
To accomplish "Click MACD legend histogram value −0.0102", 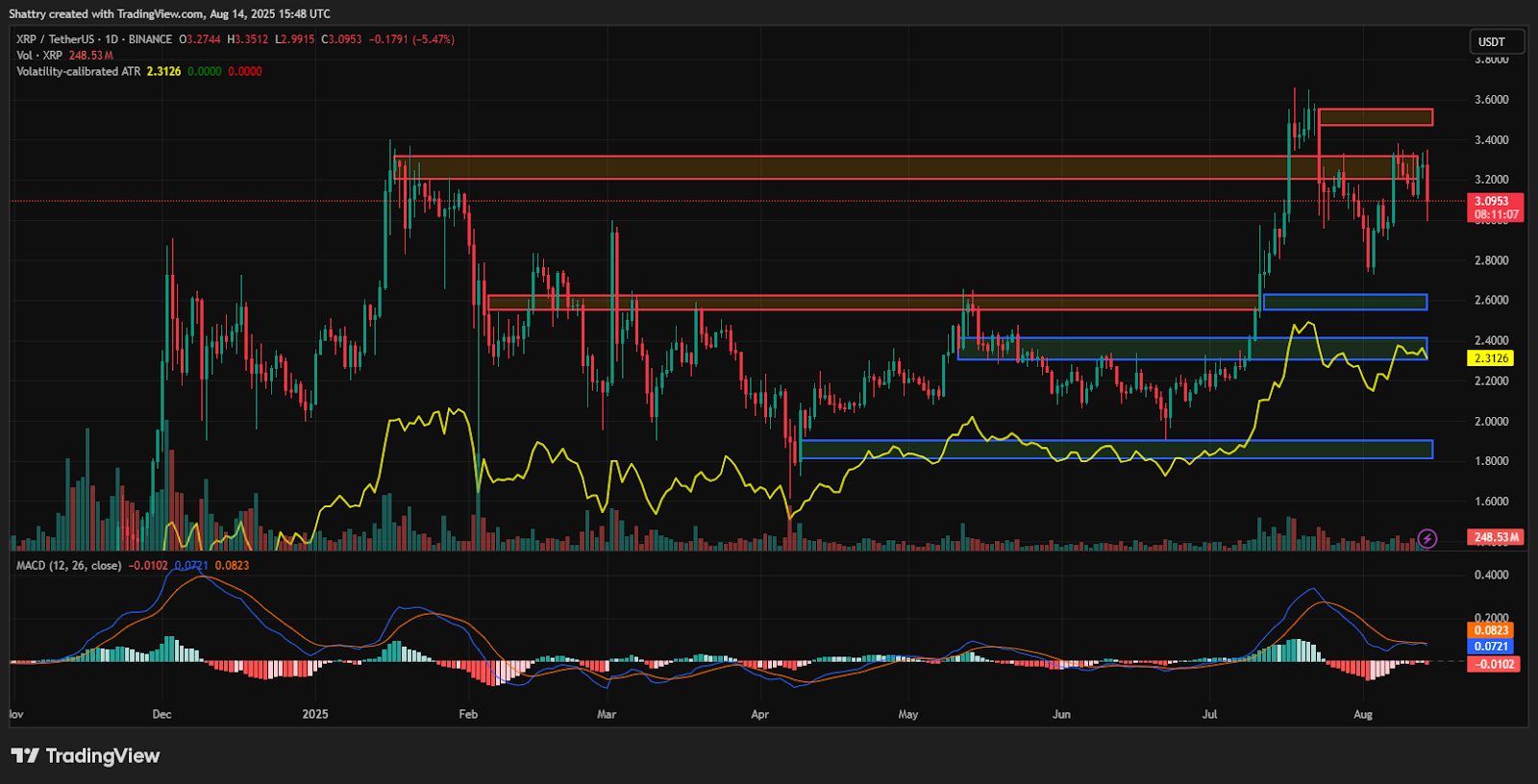I will (148, 566).
